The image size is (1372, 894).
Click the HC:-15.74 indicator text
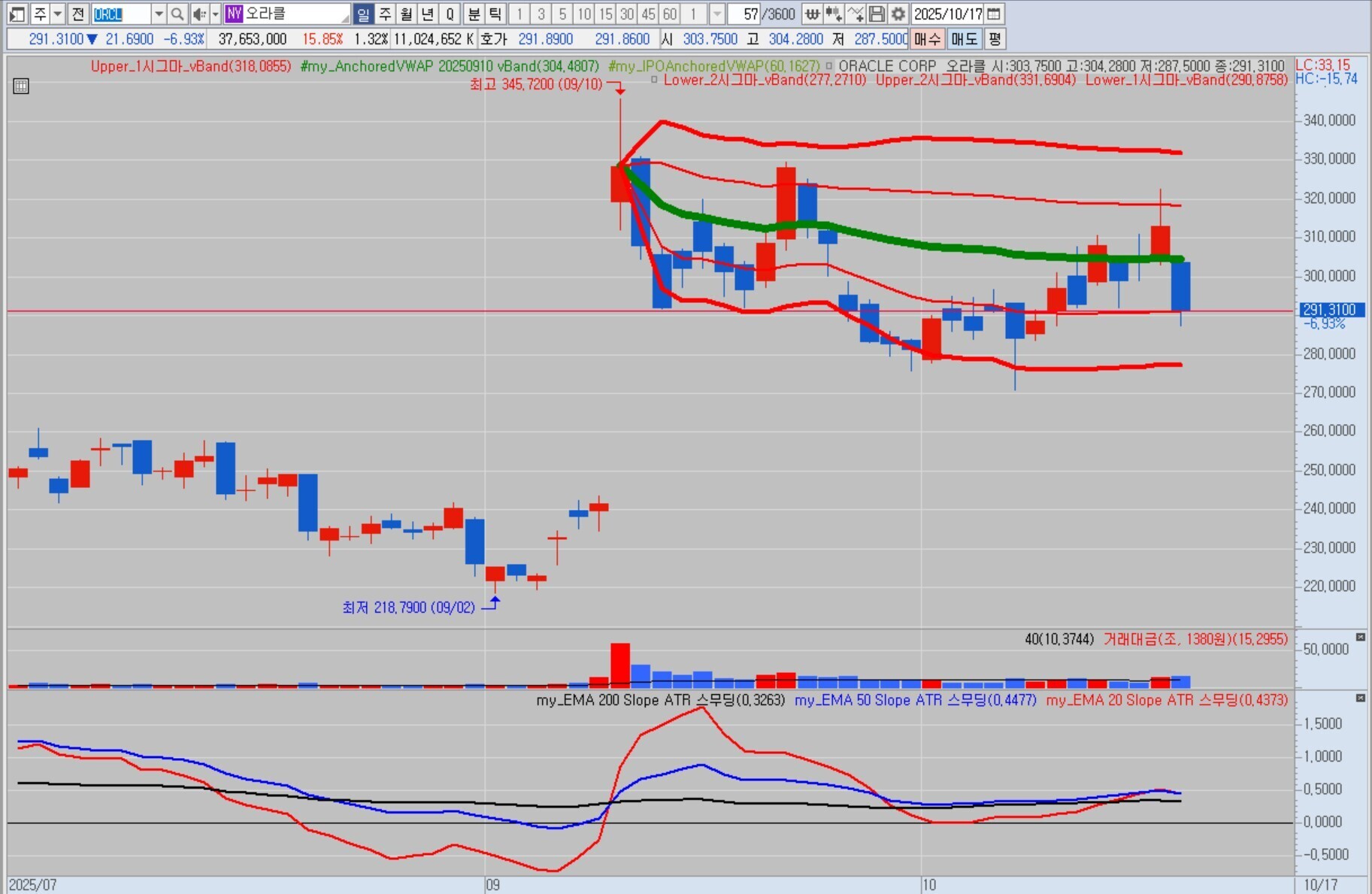[x=1326, y=79]
